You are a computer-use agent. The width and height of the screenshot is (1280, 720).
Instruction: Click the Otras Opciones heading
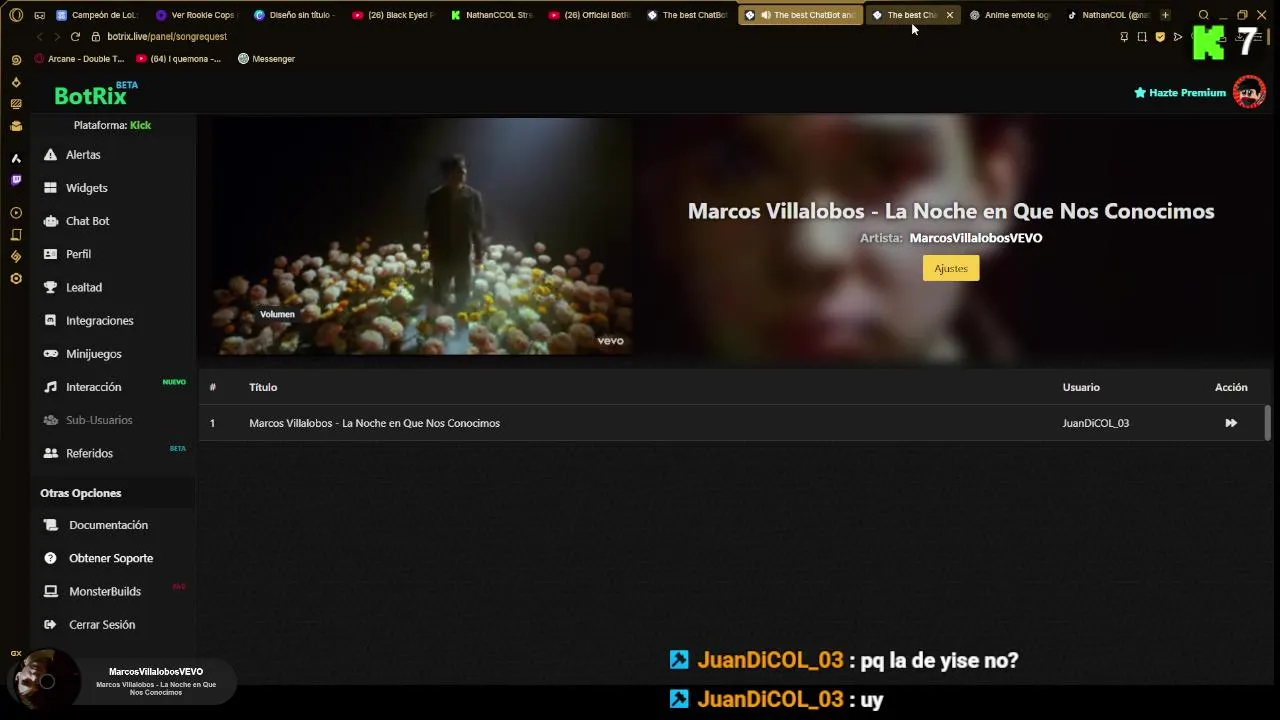80,493
